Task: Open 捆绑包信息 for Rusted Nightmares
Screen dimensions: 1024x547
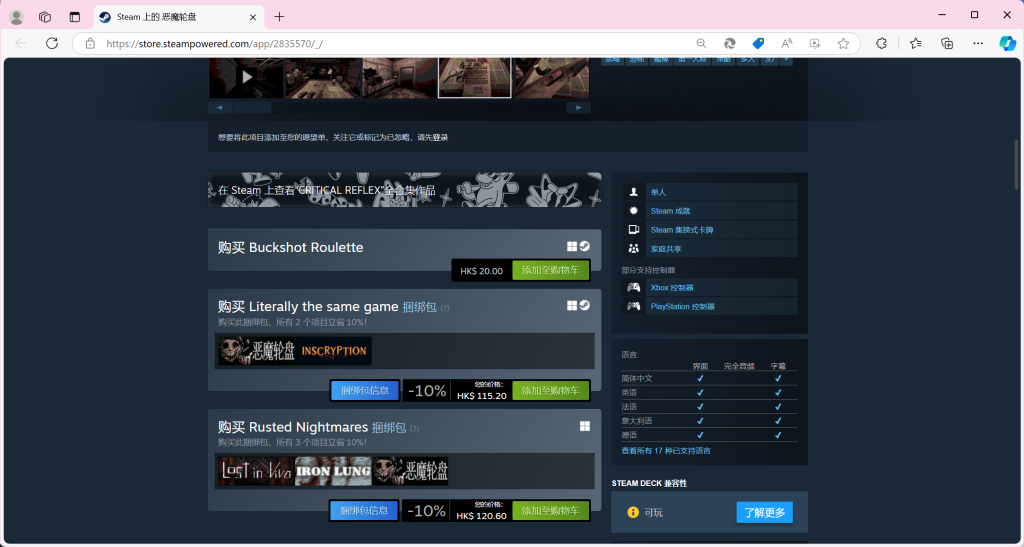Action: tap(365, 510)
